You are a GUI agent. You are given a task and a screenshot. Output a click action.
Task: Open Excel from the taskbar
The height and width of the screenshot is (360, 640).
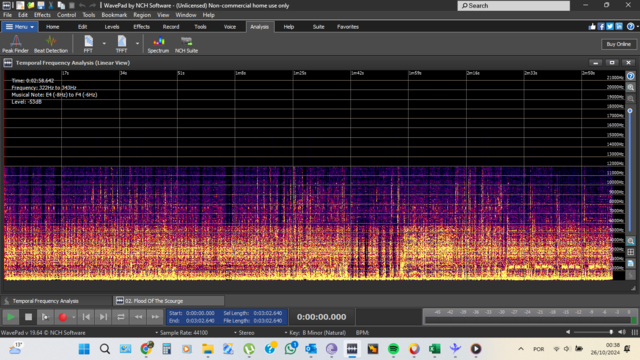click(435, 349)
